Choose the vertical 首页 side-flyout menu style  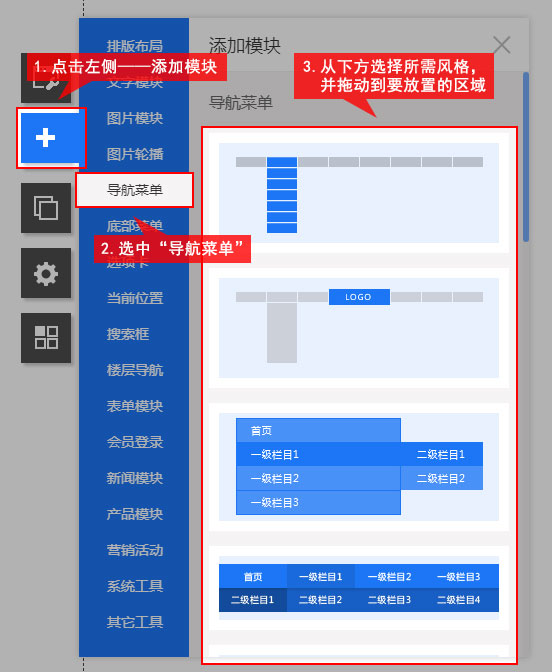(359, 467)
